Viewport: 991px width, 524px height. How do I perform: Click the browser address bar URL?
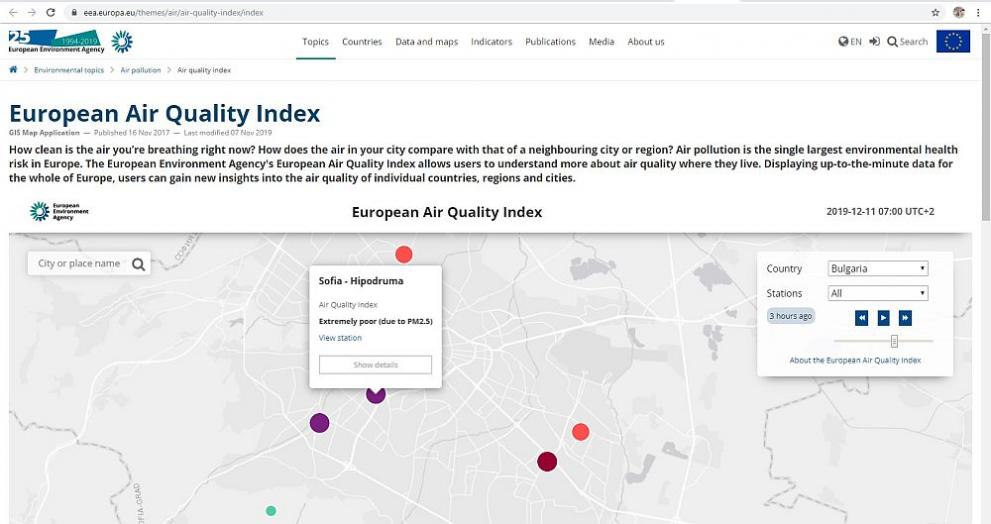(x=173, y=12)
